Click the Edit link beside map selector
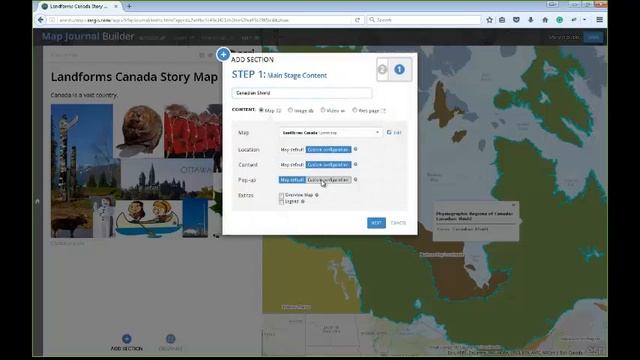This screenshot has height=360, width=640. pos(398,133)
